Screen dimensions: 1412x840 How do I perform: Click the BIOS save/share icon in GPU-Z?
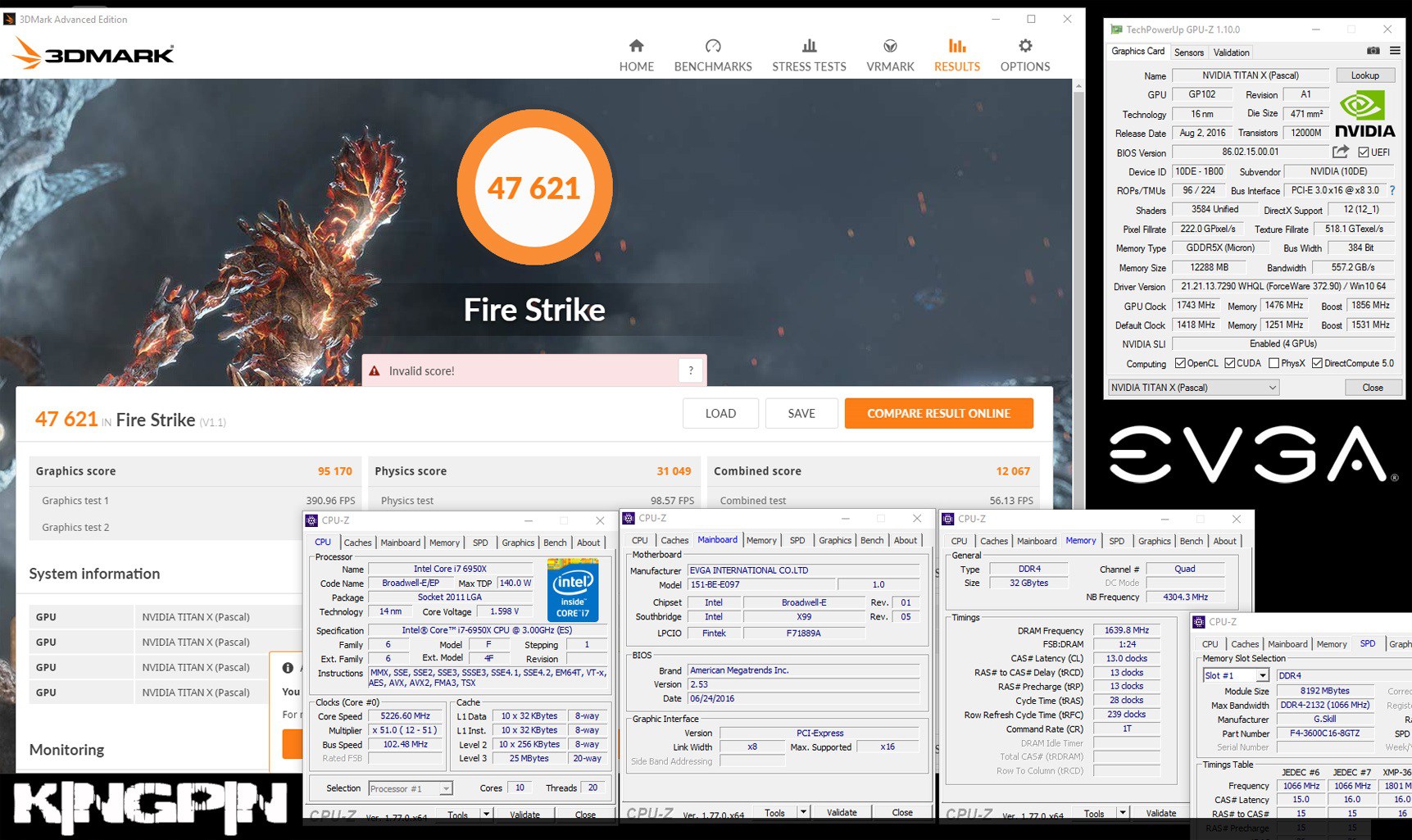1341,152
